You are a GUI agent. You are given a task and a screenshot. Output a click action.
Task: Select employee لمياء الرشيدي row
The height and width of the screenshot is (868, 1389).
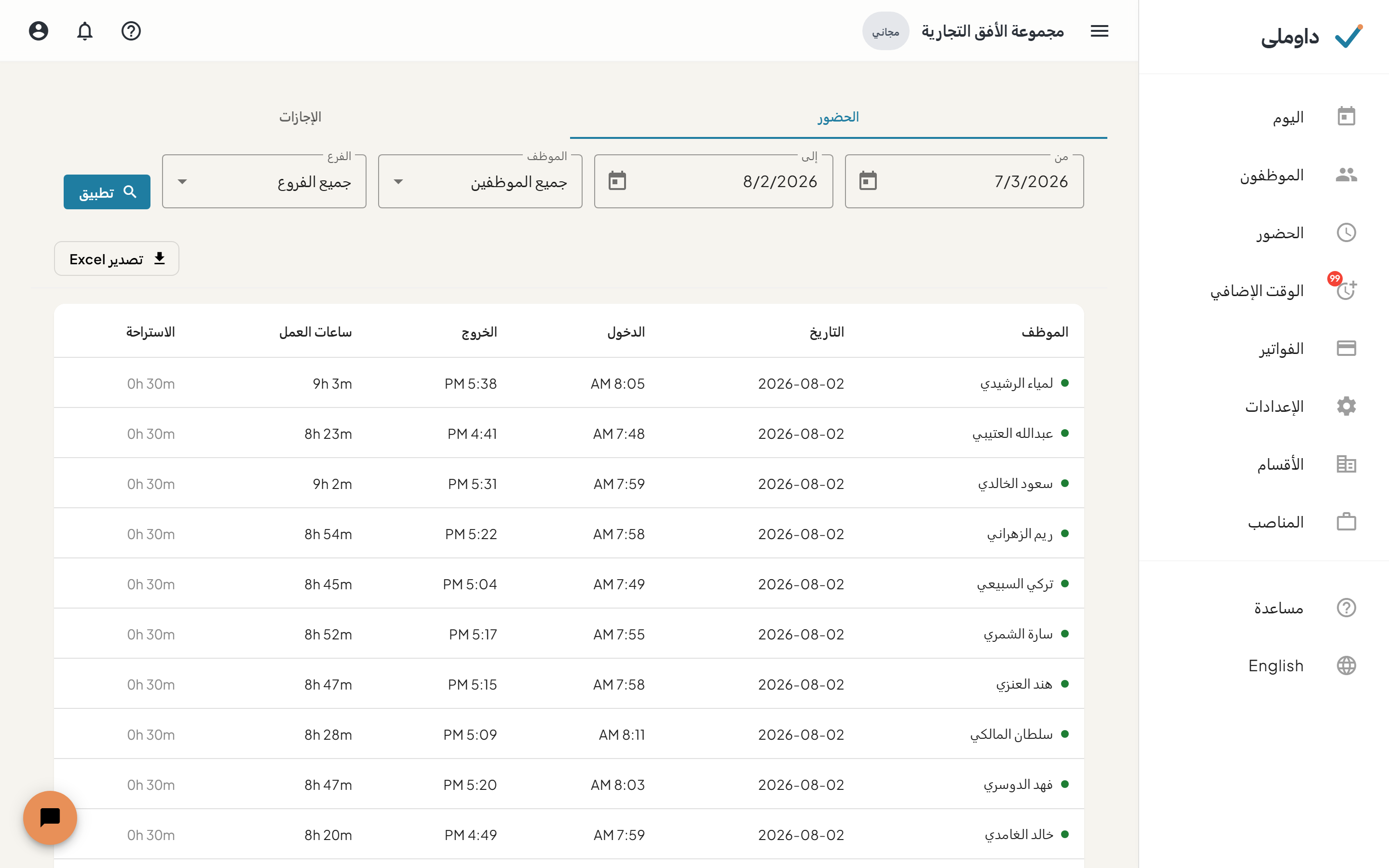569,383
